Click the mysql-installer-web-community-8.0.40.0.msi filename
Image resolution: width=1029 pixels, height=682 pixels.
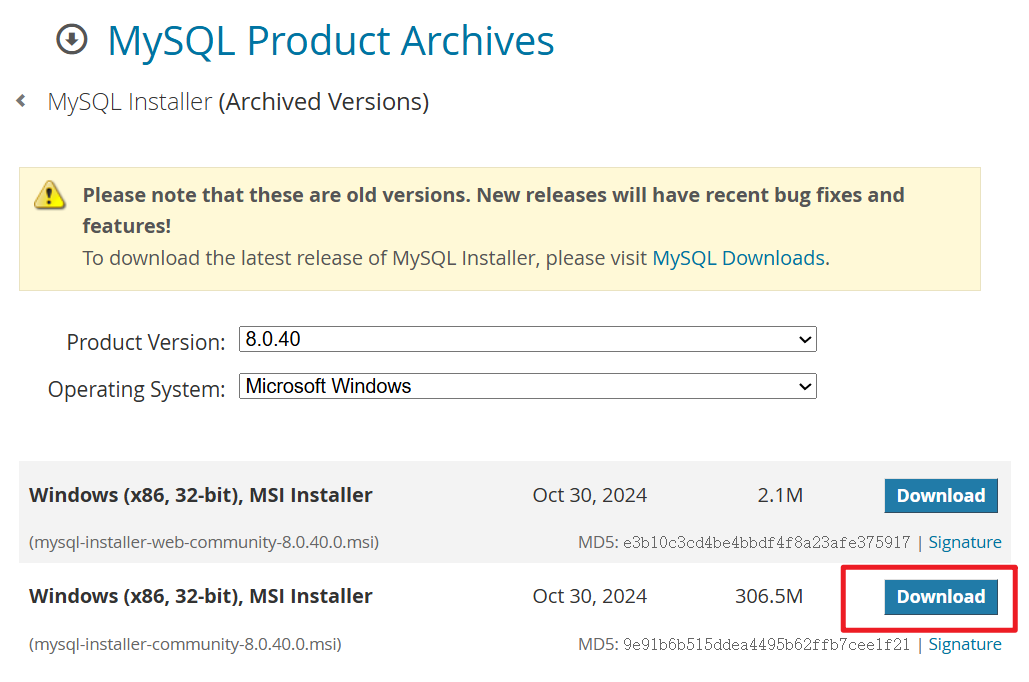204,542
